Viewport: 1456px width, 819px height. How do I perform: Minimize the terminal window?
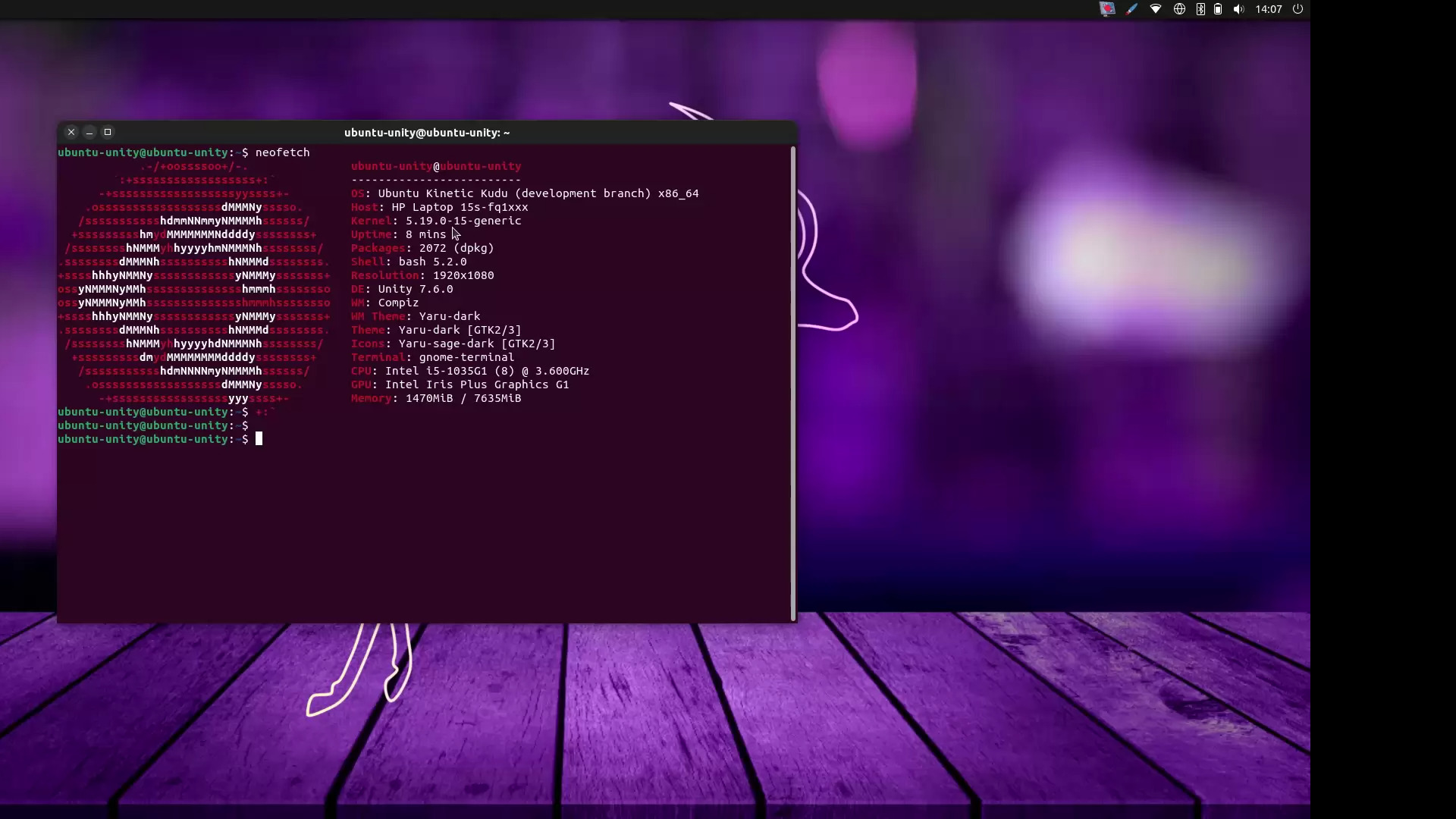click(89, 132)
